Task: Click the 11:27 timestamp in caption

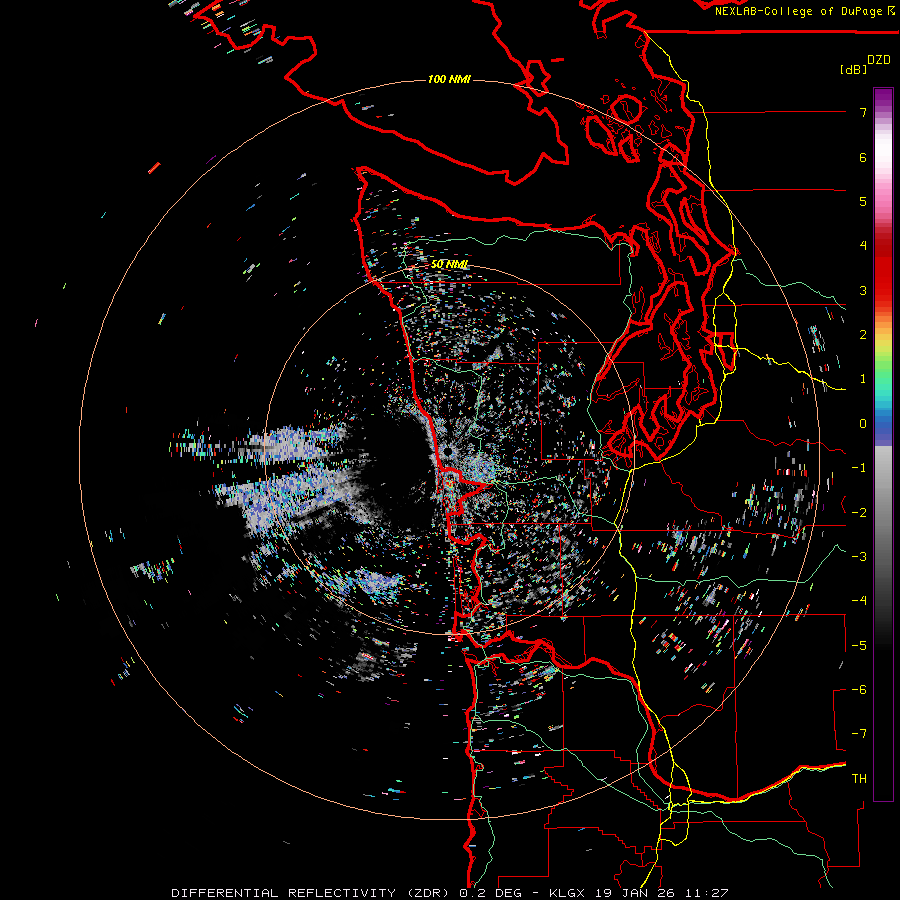Action: point(707,893)
